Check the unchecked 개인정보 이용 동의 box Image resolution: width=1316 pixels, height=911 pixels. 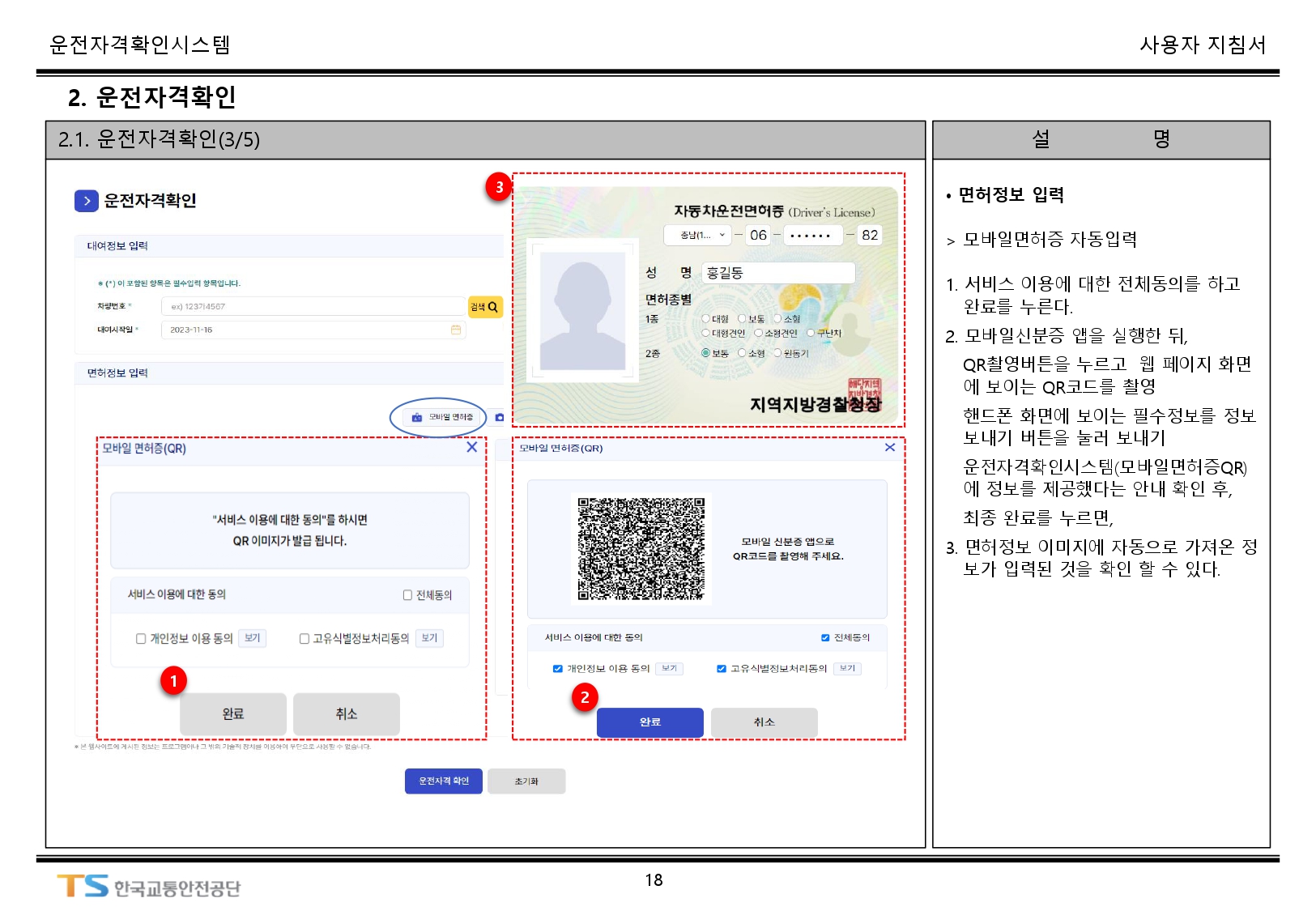coord(141,639)
